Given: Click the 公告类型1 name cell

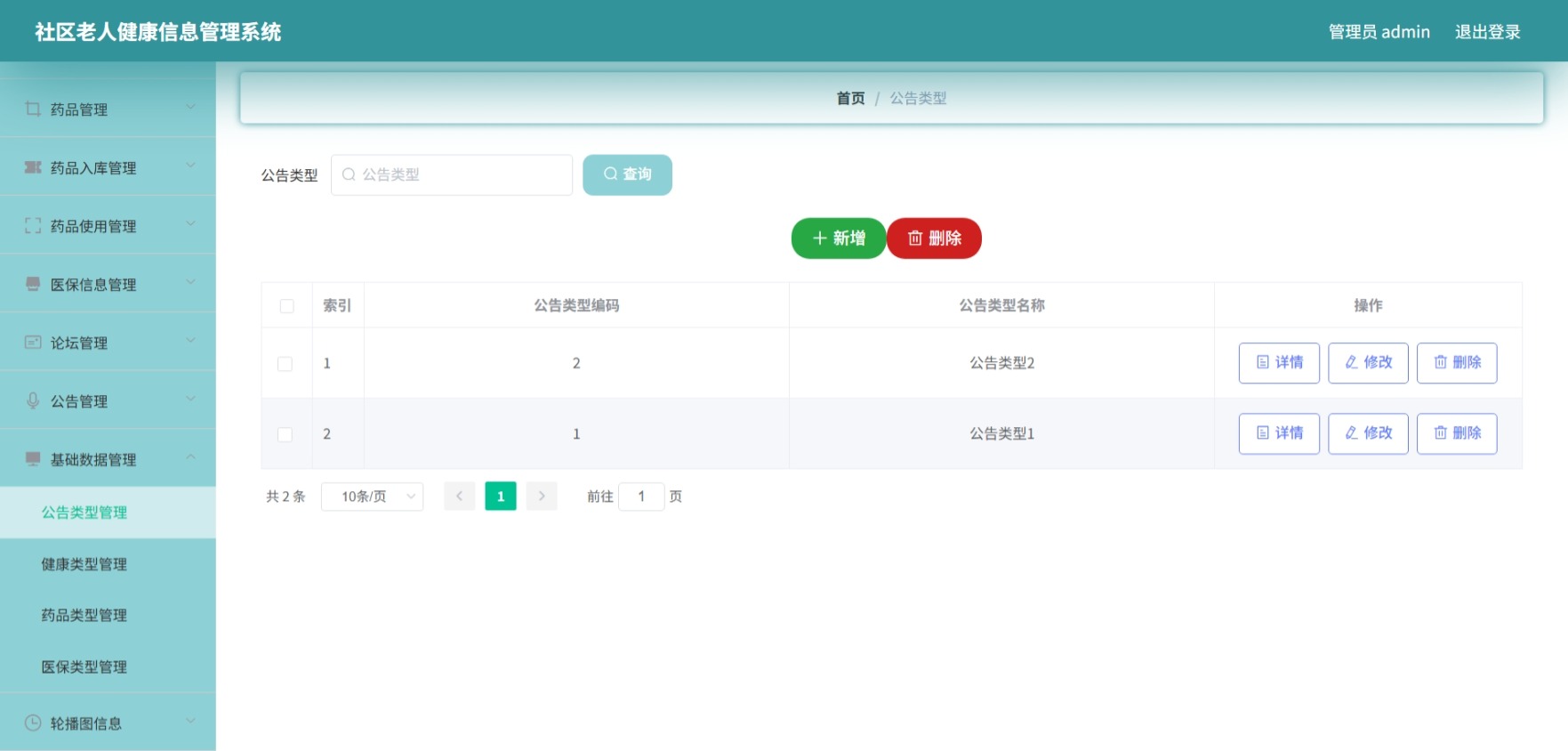Looking at the screenshot, I should coord(1001,433).
